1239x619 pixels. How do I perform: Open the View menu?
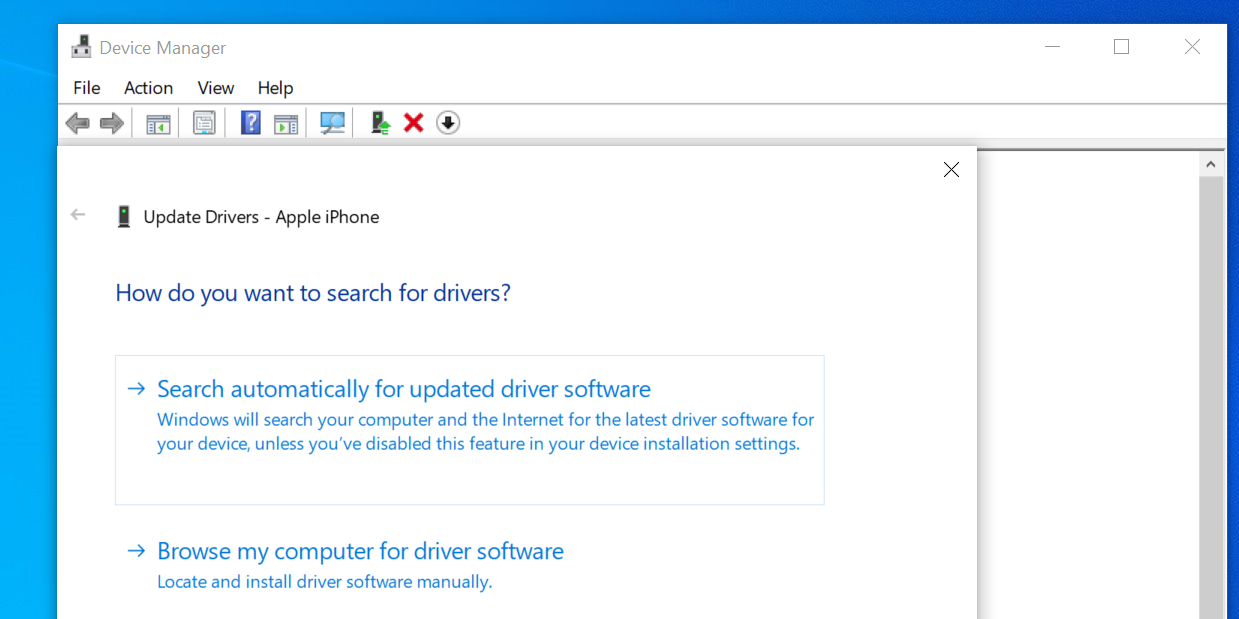[215, 88]
